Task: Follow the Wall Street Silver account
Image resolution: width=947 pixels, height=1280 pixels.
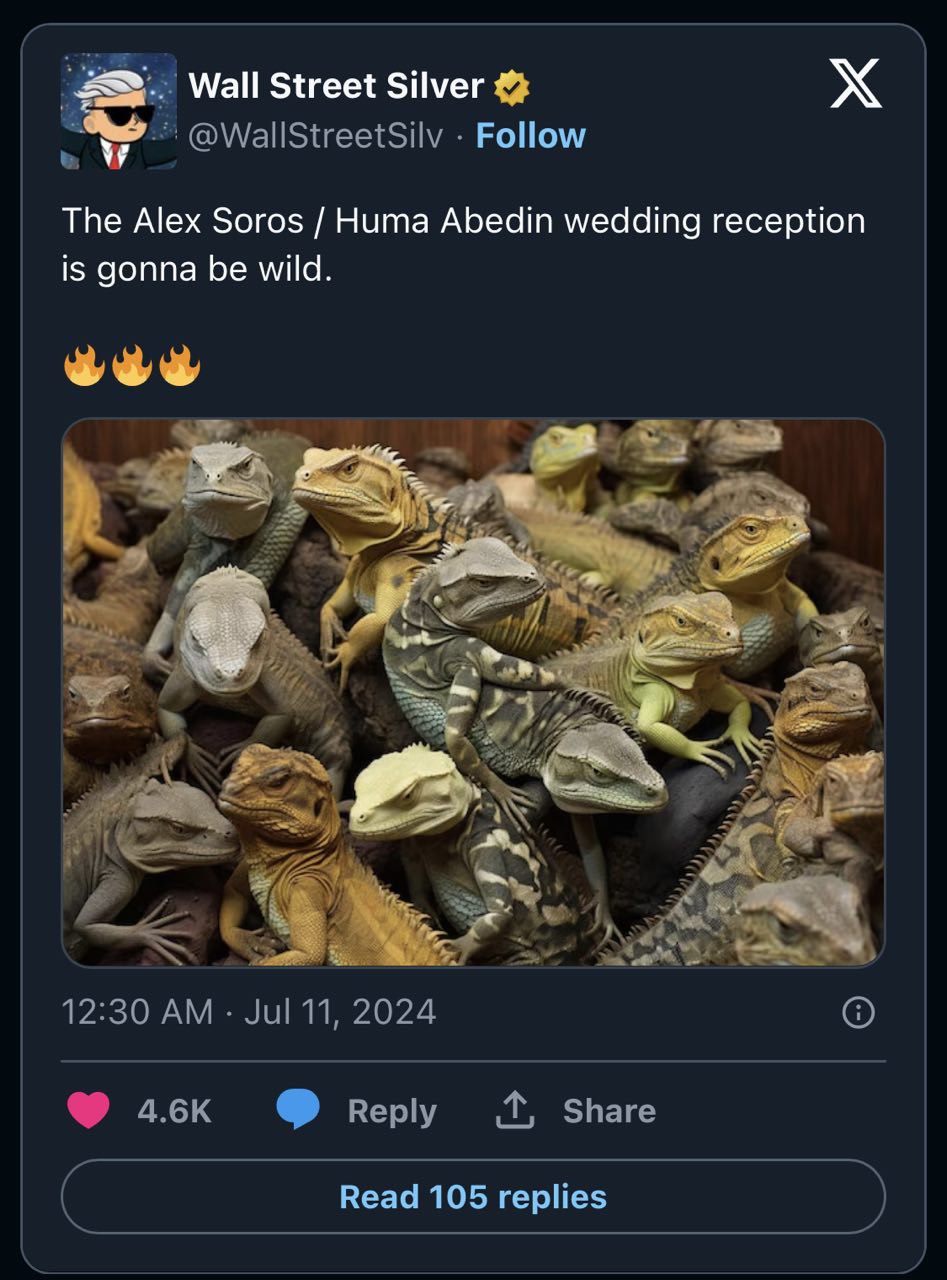Action: tap(531, 136)
